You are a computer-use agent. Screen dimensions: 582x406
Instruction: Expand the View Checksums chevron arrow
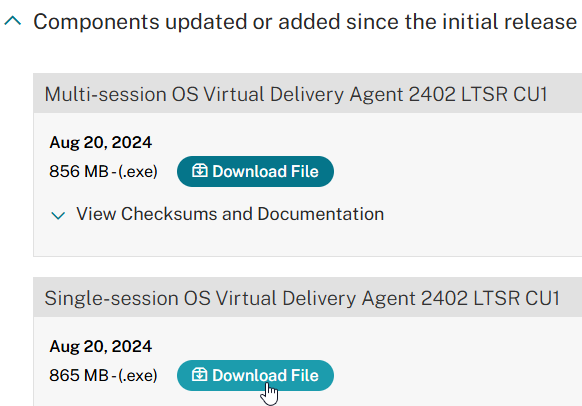58,215
